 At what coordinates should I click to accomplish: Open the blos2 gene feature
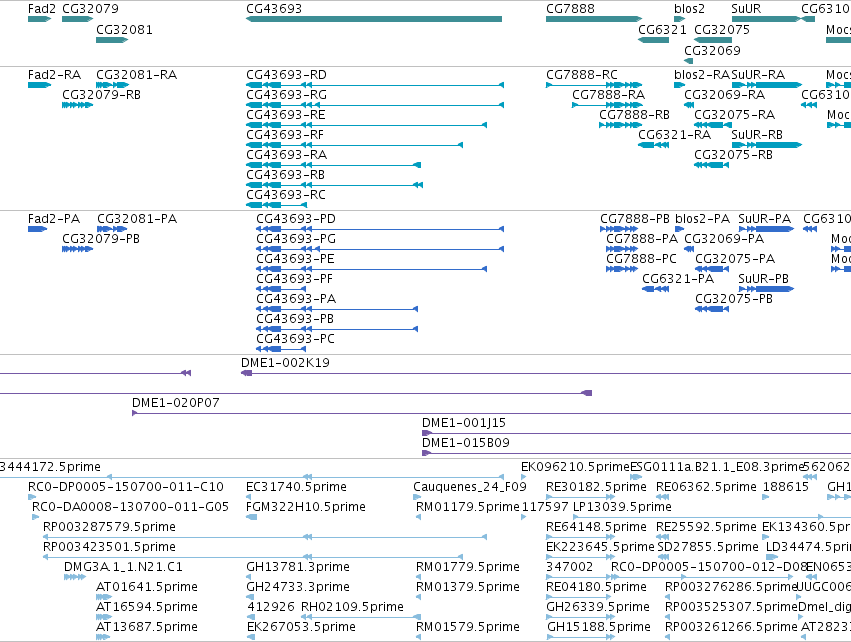pyautogui.click(x=679, y=19)
